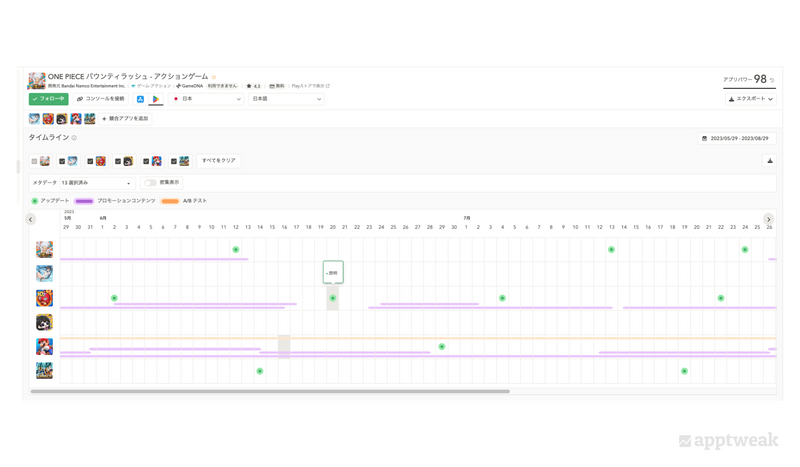Image resolution: width=800 pixels, height=467 pixels.
Task: Click third row update marker on July 22
Action: tap(721, 298)
